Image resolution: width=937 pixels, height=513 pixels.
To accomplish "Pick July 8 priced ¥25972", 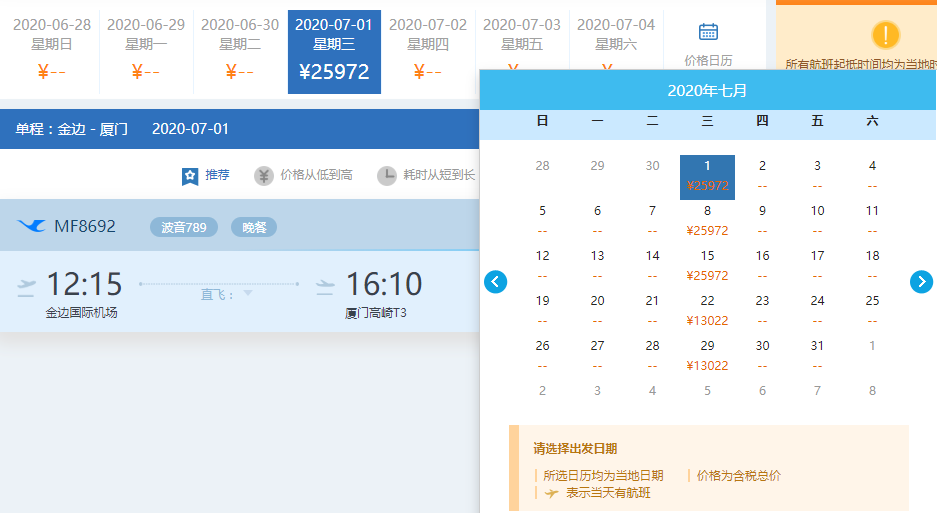I will [x=708, y=221].
